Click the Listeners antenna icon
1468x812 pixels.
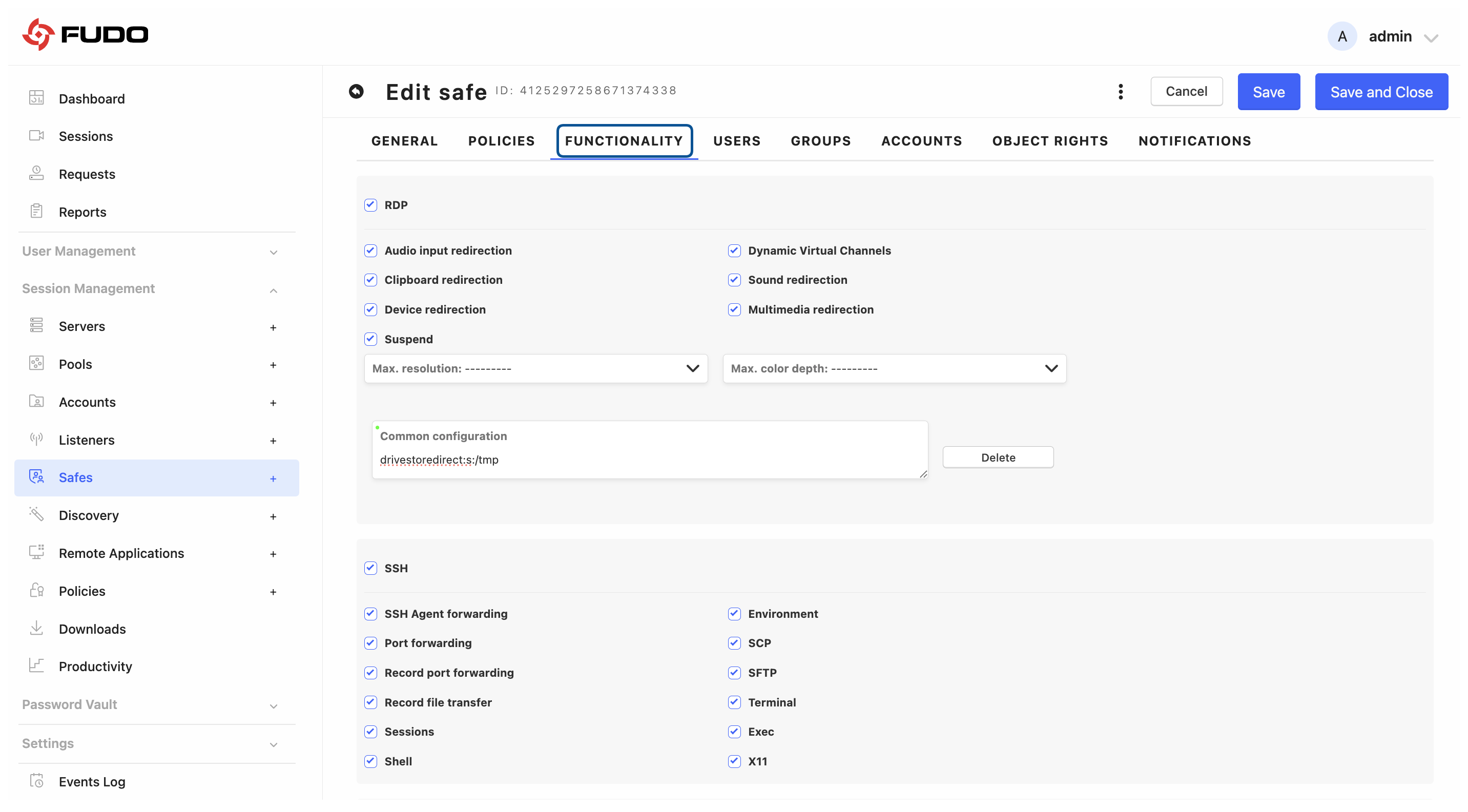click(x=36, y=440)
